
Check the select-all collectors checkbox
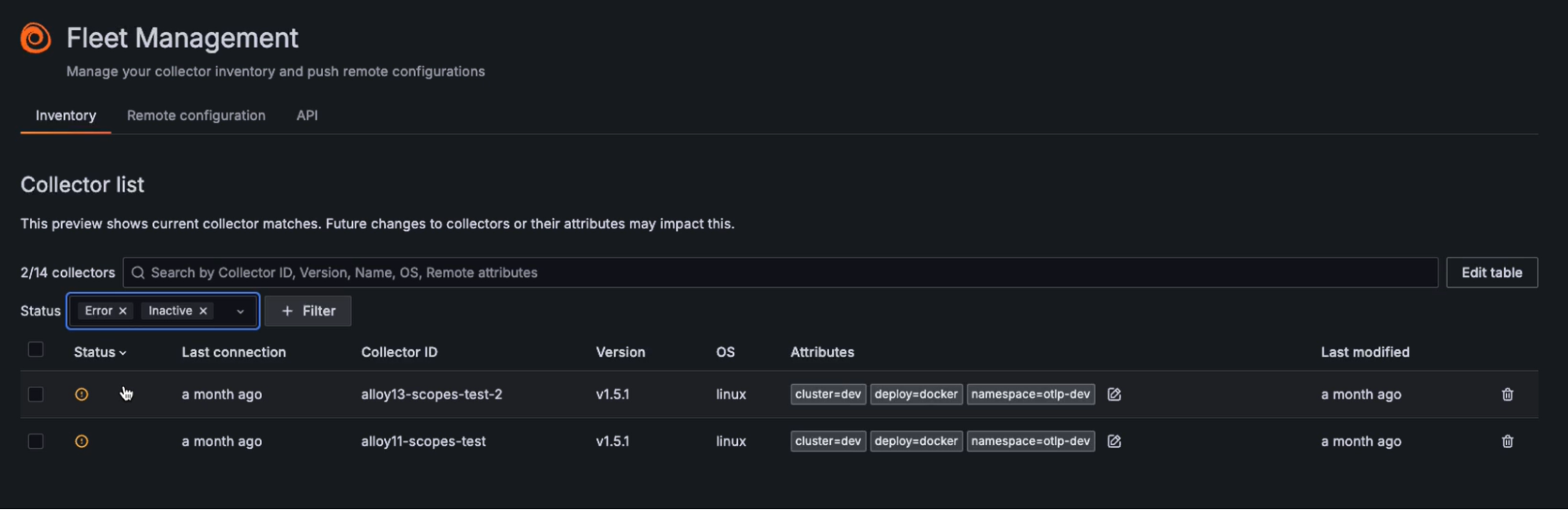35,350
